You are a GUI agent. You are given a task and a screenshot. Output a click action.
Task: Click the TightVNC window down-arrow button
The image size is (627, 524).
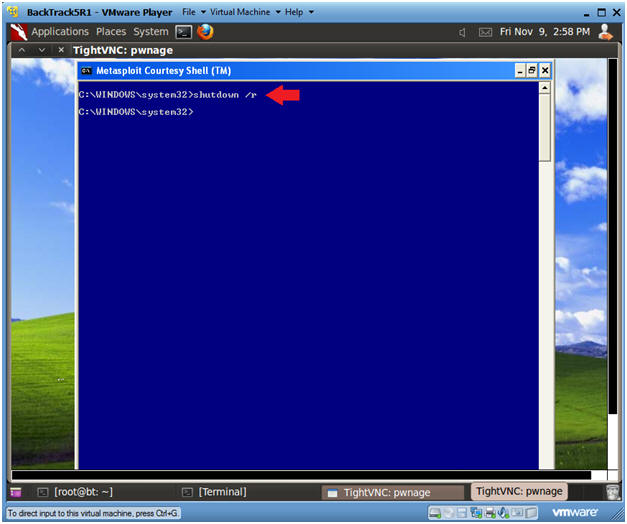42,50
